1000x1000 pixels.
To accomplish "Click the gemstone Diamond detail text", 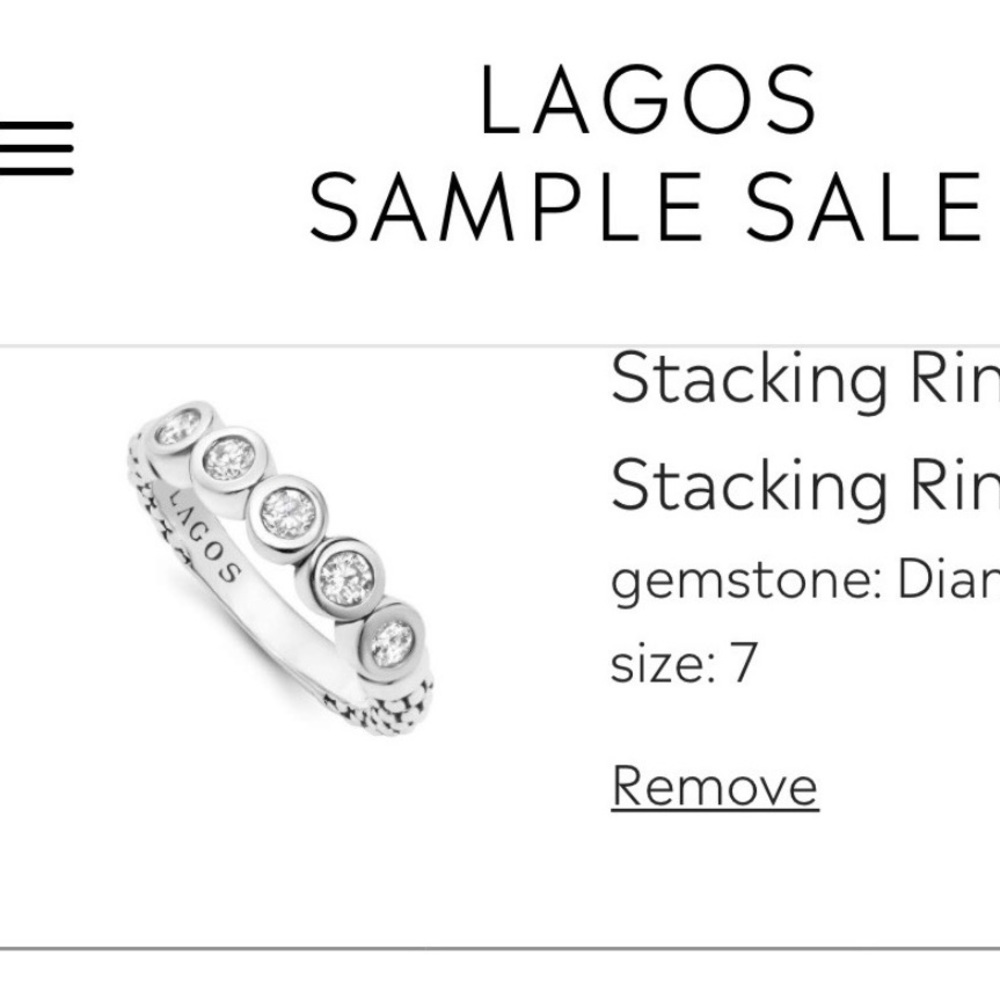I will pyautogui.click(x=800, y=580).
